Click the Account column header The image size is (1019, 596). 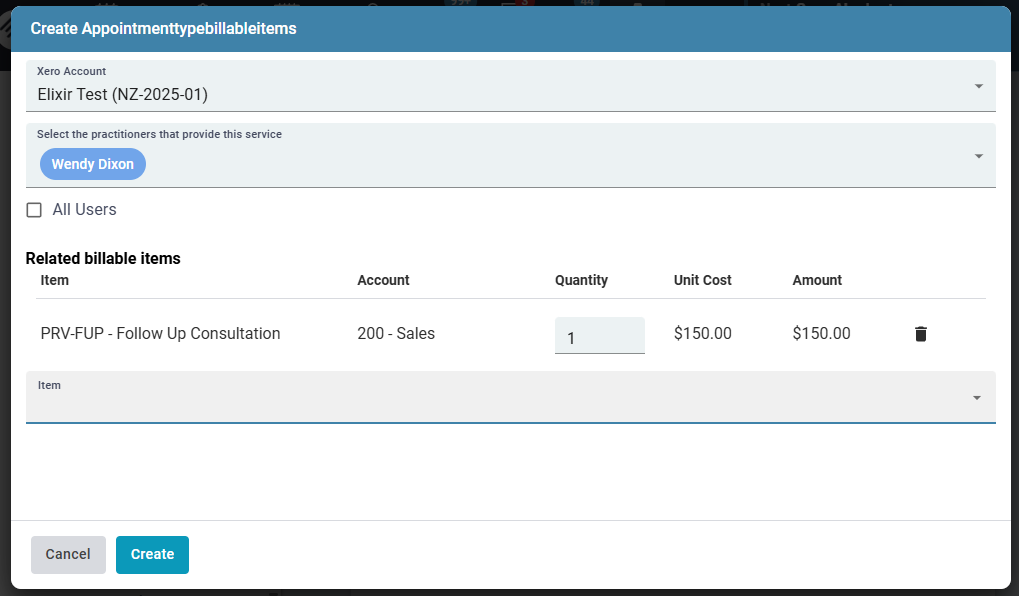(383, 280)
